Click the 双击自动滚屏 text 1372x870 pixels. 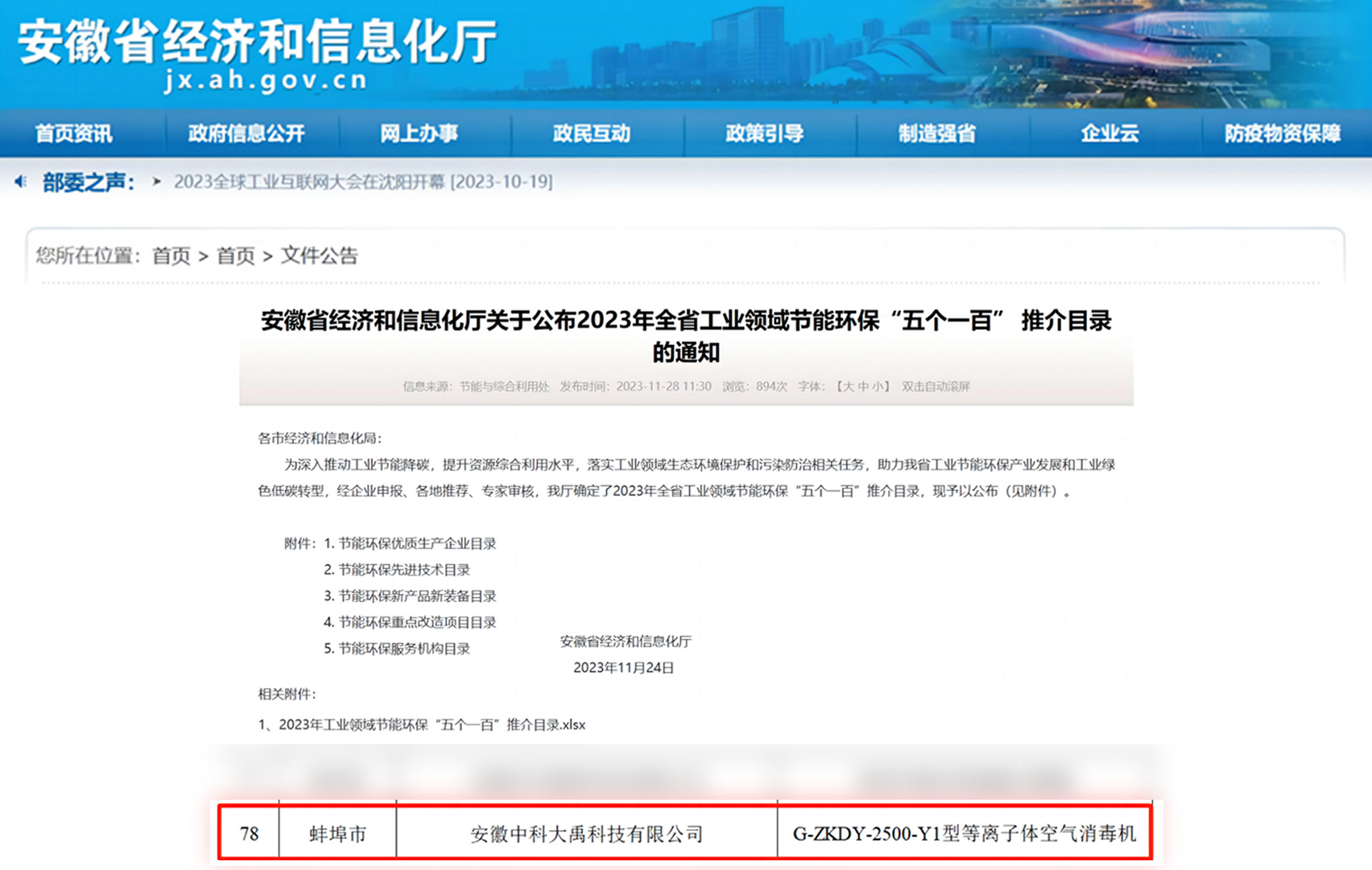coord(935,387)
